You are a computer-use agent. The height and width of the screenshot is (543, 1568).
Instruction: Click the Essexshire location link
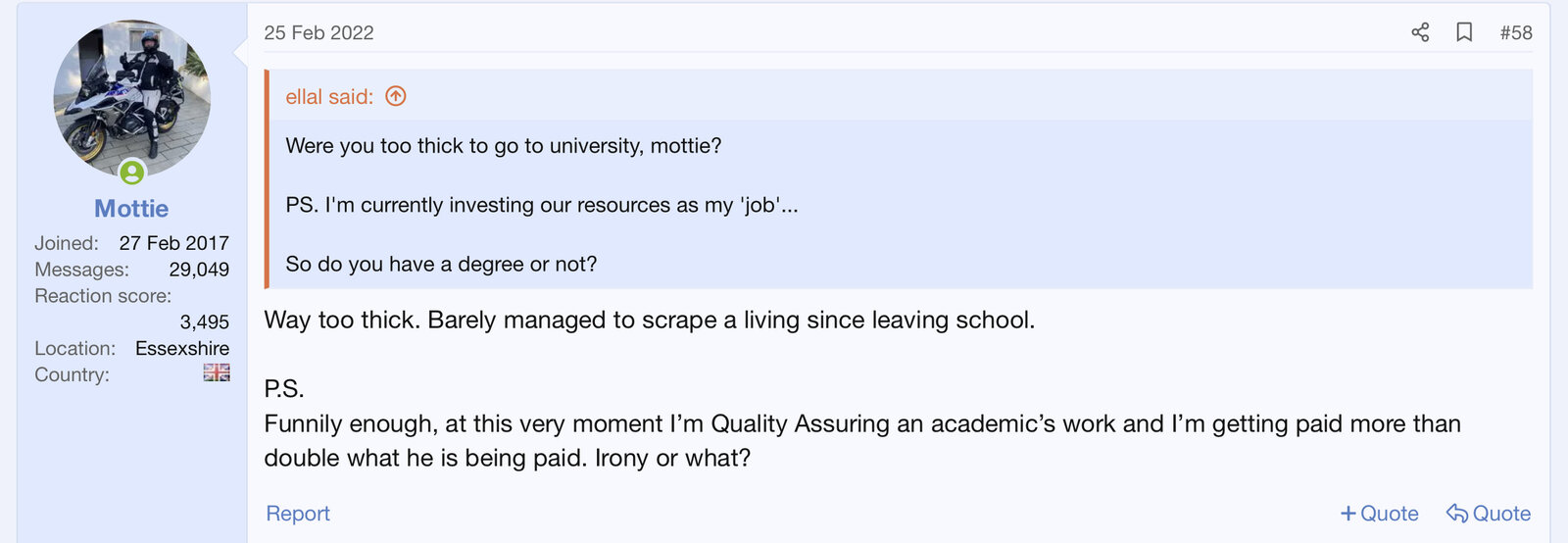[x=182, y=348]
